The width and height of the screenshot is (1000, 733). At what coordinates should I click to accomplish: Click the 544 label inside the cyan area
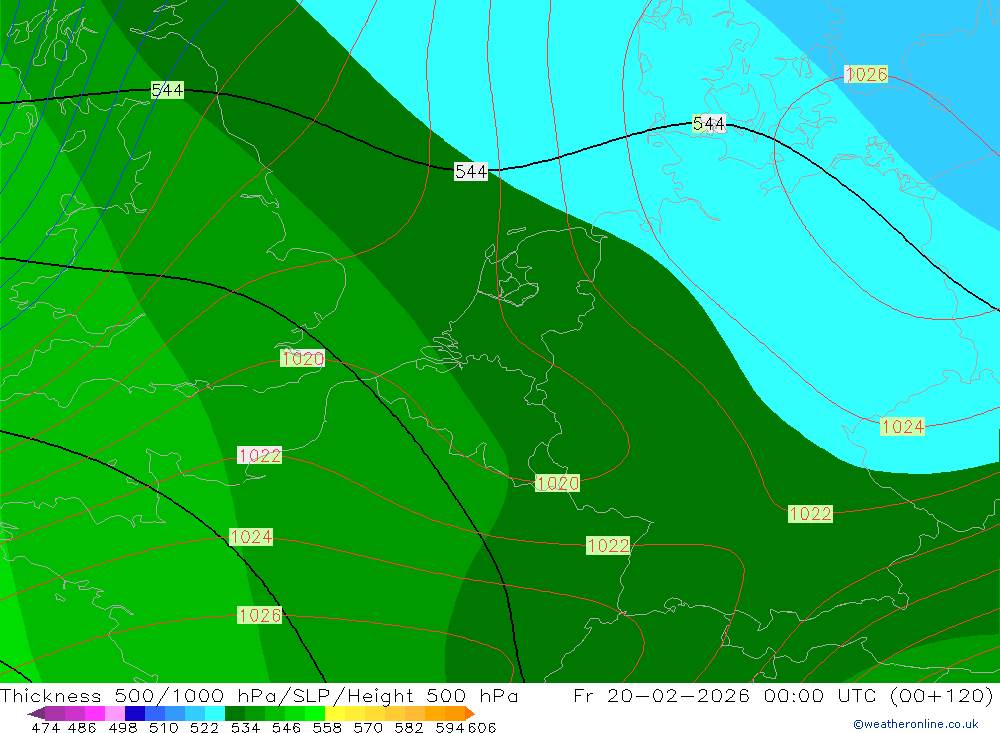pyautogui.click(x=709, y=124)
